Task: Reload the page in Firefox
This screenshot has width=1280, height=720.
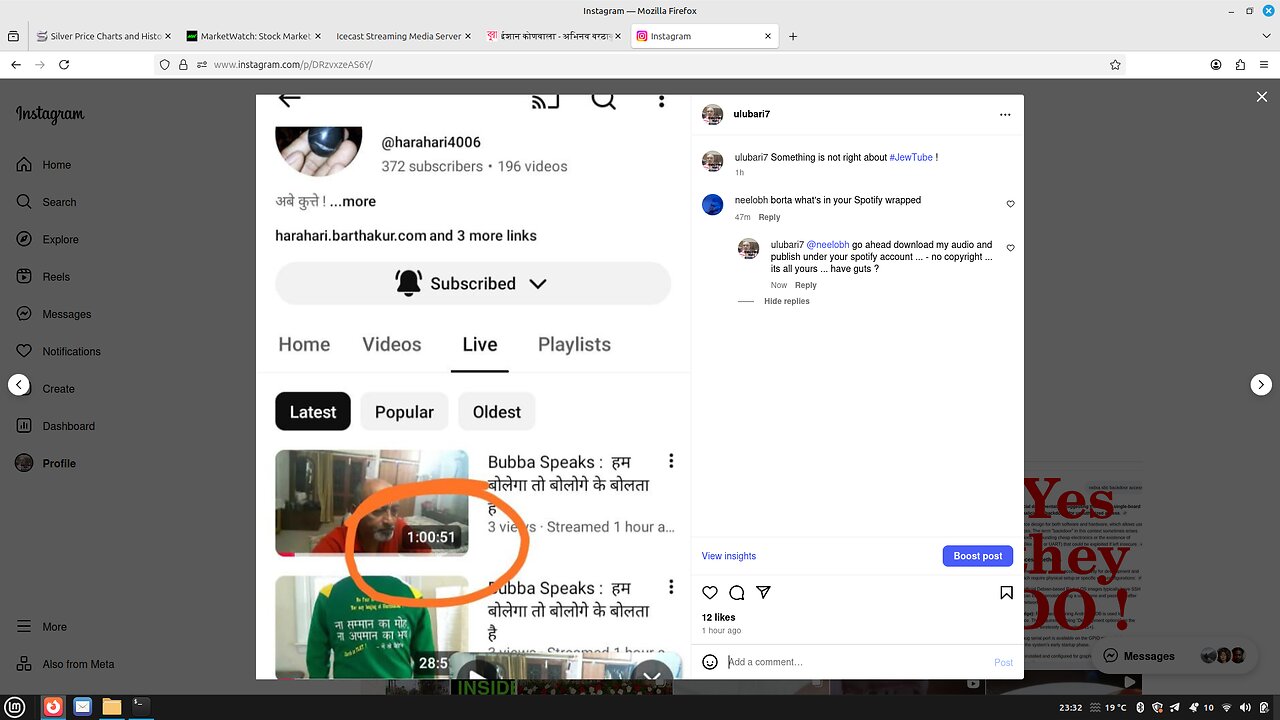Action: click(x=64, y=64)
